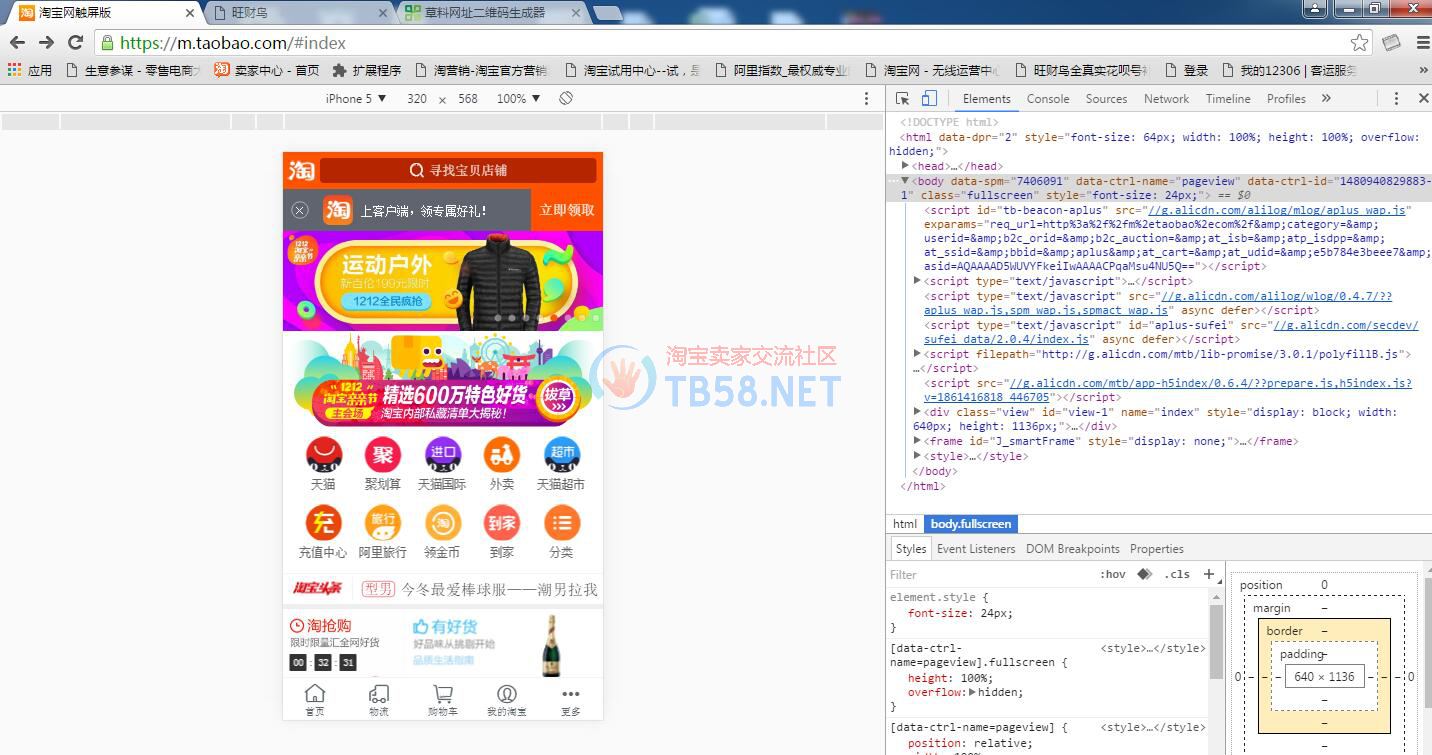This screenshot has height=755, width=1432.
Task: Toggle the .cls class editor
Action: pos(1179,574)
